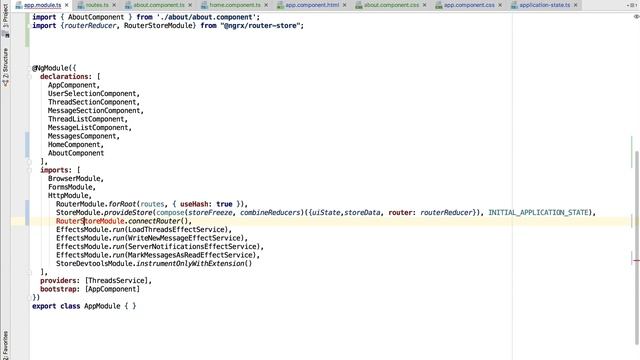The height and width of the screenshot is (360, 640).
Task: Click the inspections eye icon in editor corner
Action: coord(636,17)
